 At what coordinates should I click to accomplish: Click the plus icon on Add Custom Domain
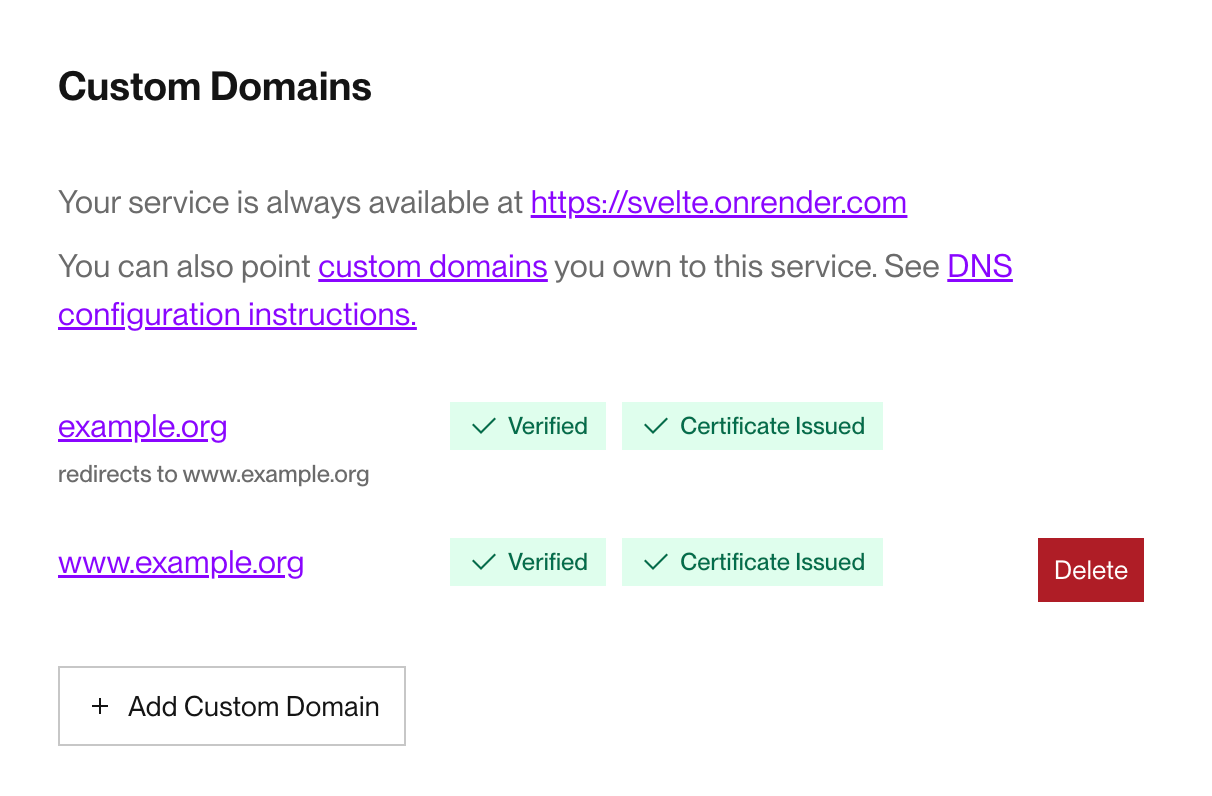coord(99,706)
